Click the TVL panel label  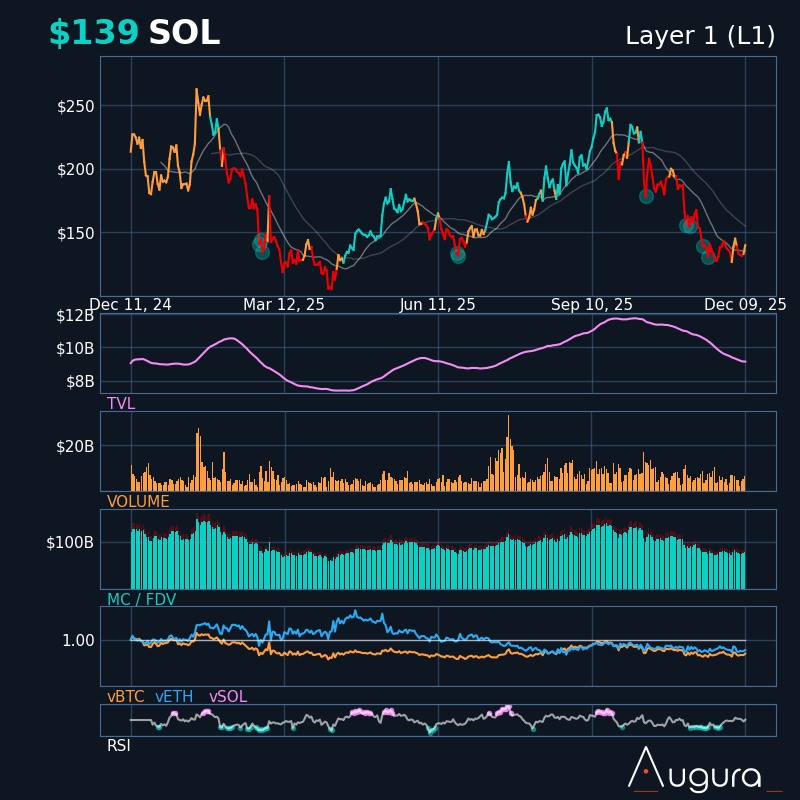121,404
